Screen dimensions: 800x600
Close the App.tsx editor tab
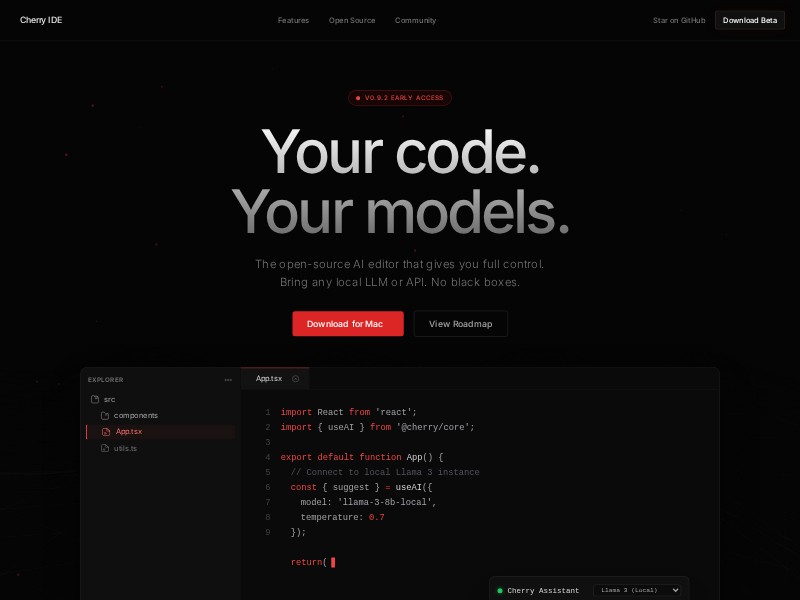coord(295,379)
